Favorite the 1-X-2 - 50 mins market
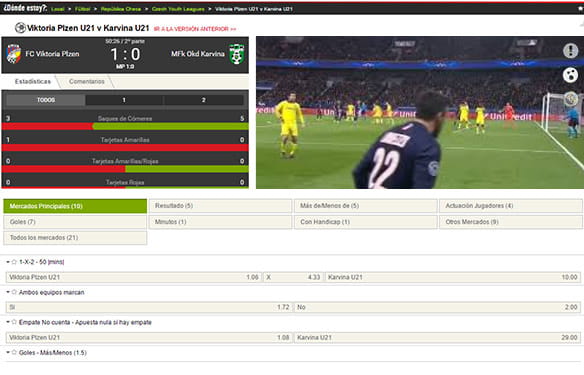Screen dimensions: 584x375 pyautogui.click(x=14, y=262)
